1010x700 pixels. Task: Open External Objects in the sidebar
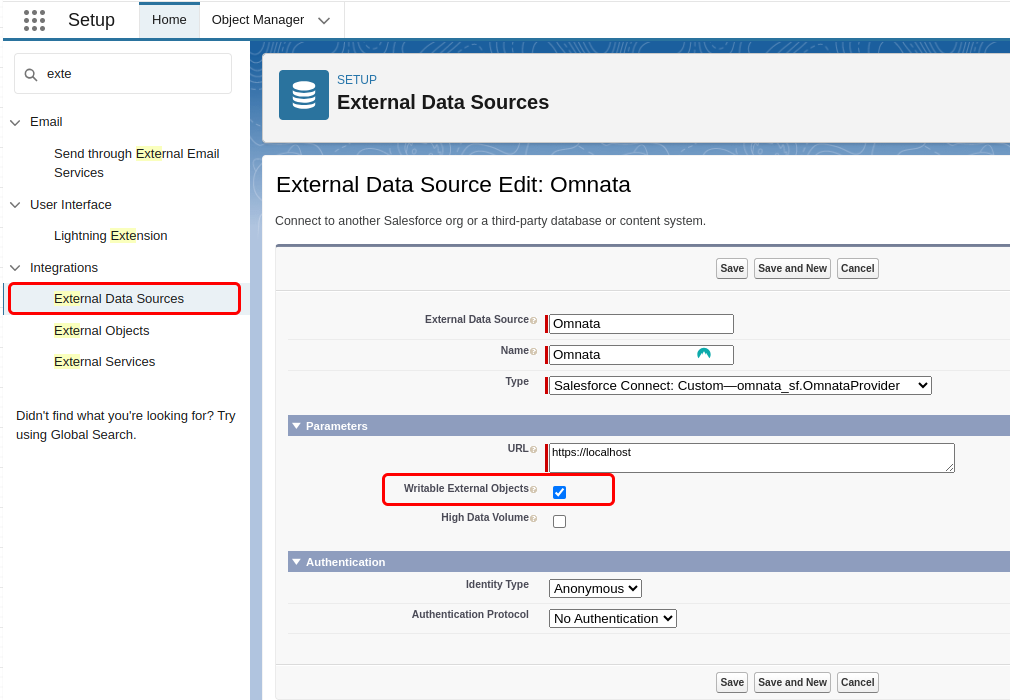(102, 331)
